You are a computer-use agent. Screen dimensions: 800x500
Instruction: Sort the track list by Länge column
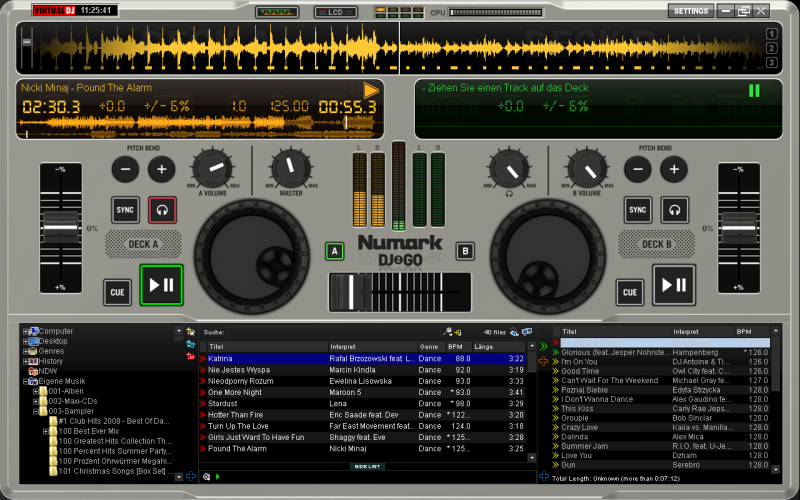pos(498,346)
